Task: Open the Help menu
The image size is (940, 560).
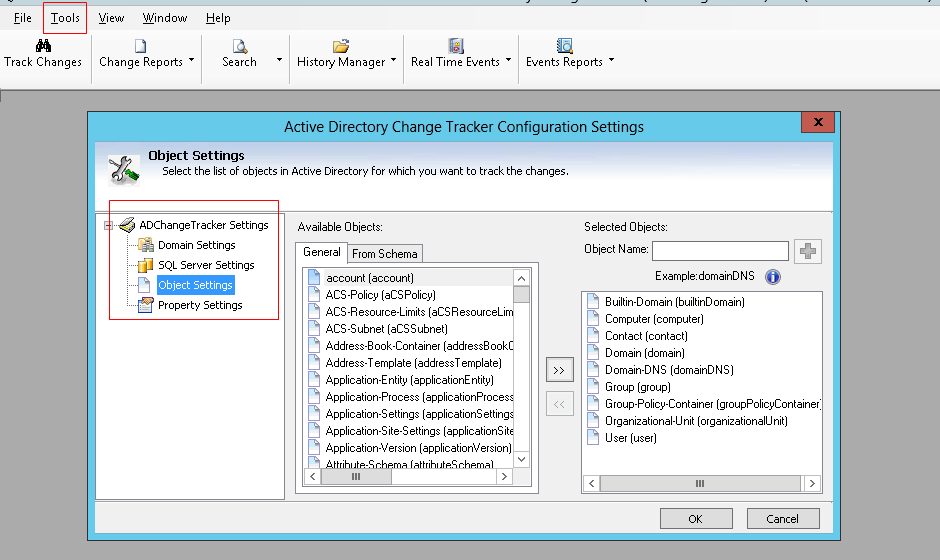Action: (218, 18)
